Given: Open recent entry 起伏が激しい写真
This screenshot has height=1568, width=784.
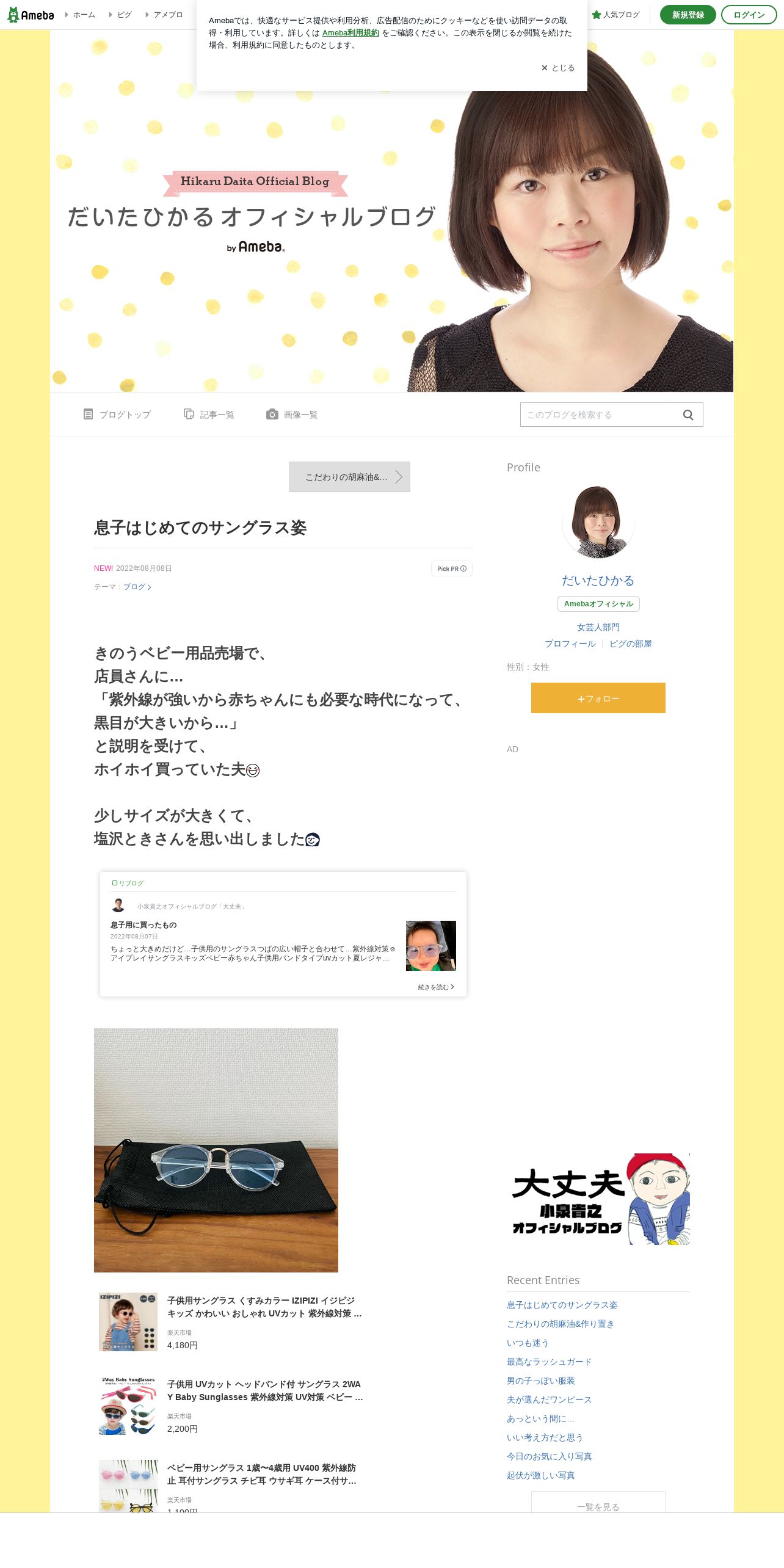Looking at the screenshot, I should [541, 1475].
